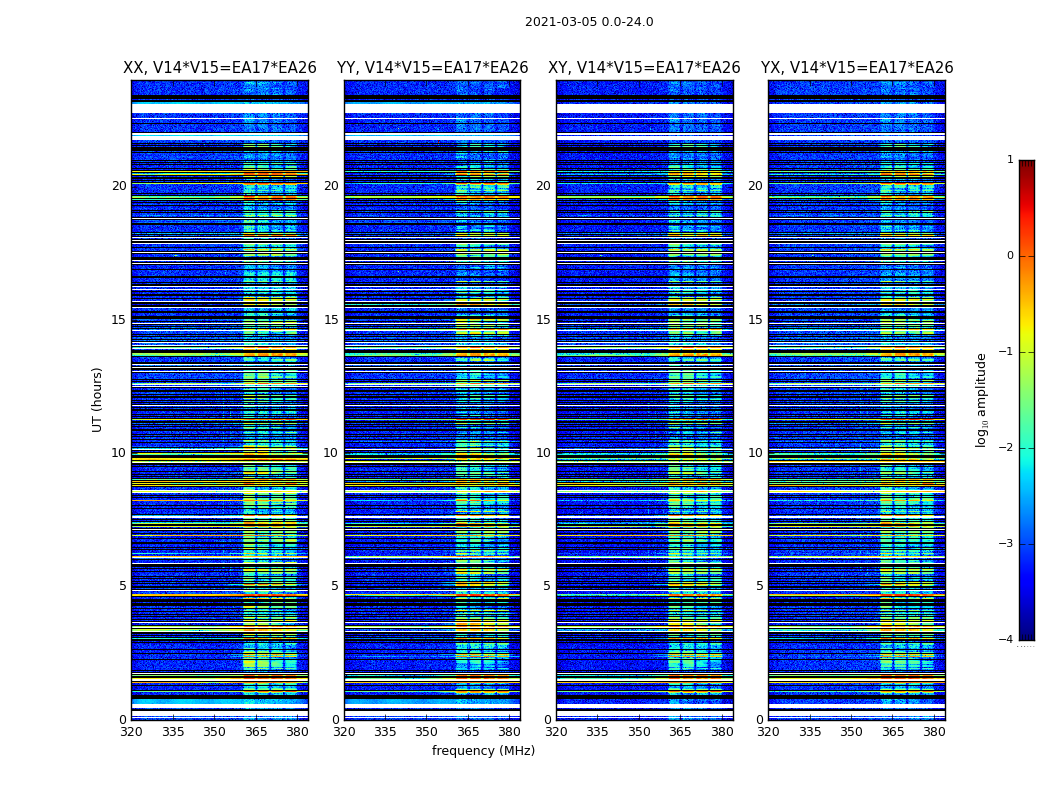1050x800 pixels.
Task: Select the XY polarization plot title
Action: coord(644,68)
